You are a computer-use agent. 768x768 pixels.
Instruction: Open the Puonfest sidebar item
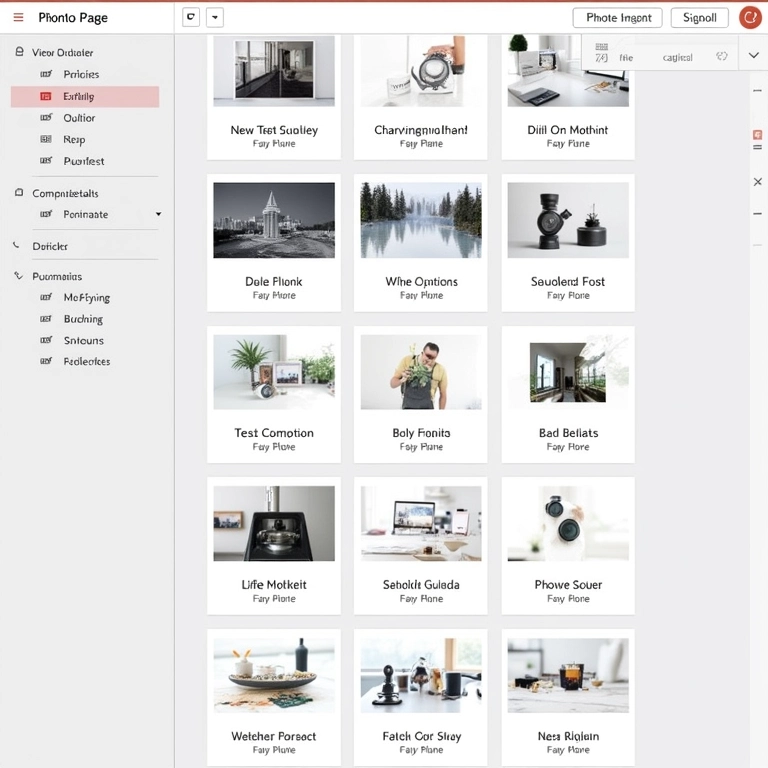pos(84,161)
